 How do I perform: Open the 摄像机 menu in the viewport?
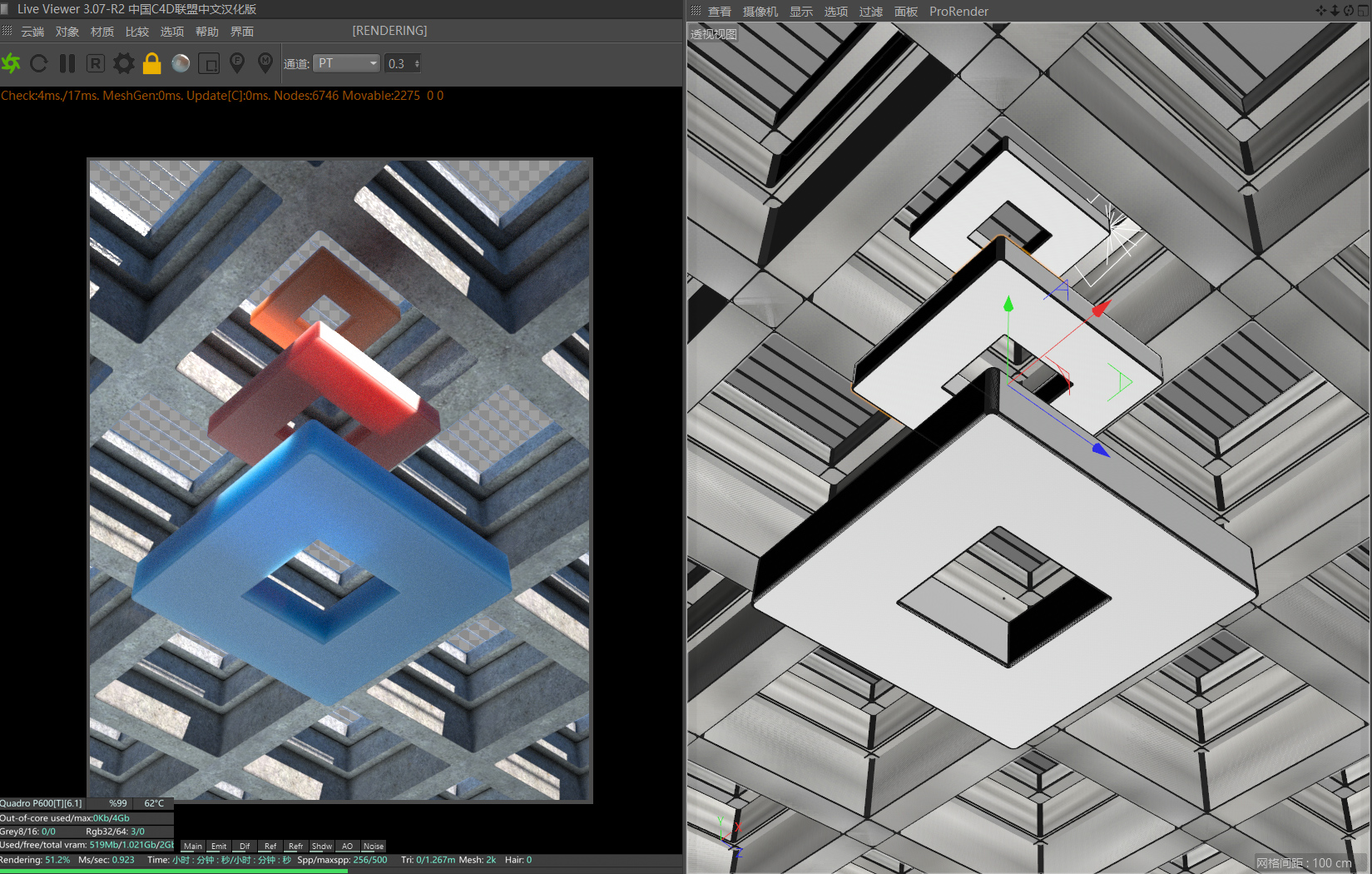[760, 12]
